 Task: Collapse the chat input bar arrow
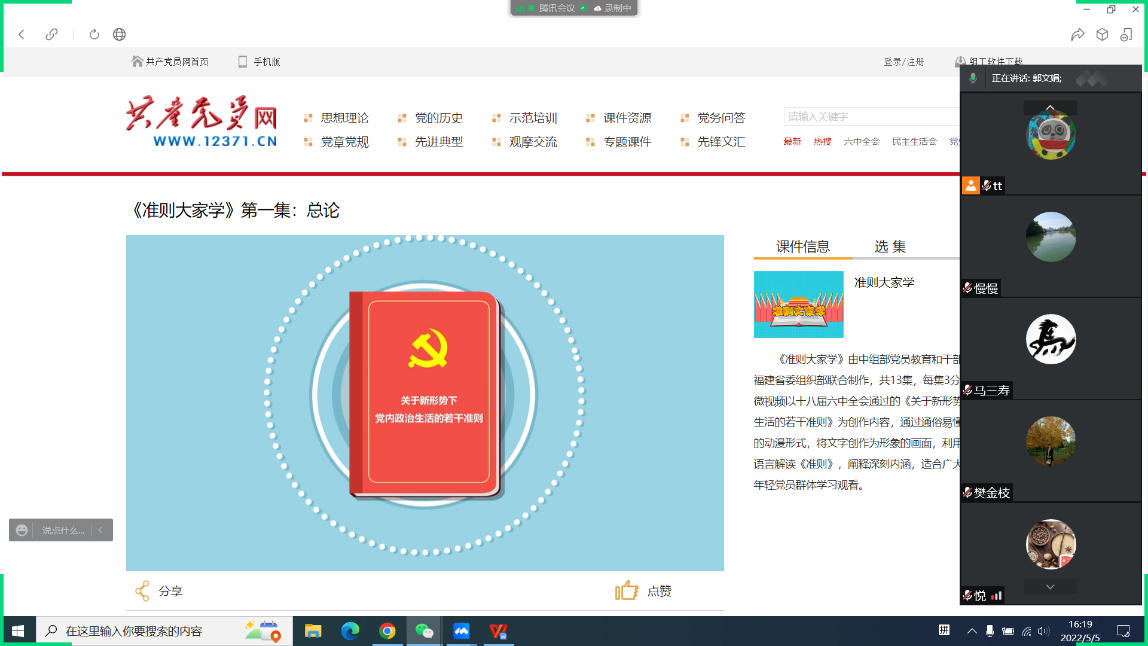point(100,530)
